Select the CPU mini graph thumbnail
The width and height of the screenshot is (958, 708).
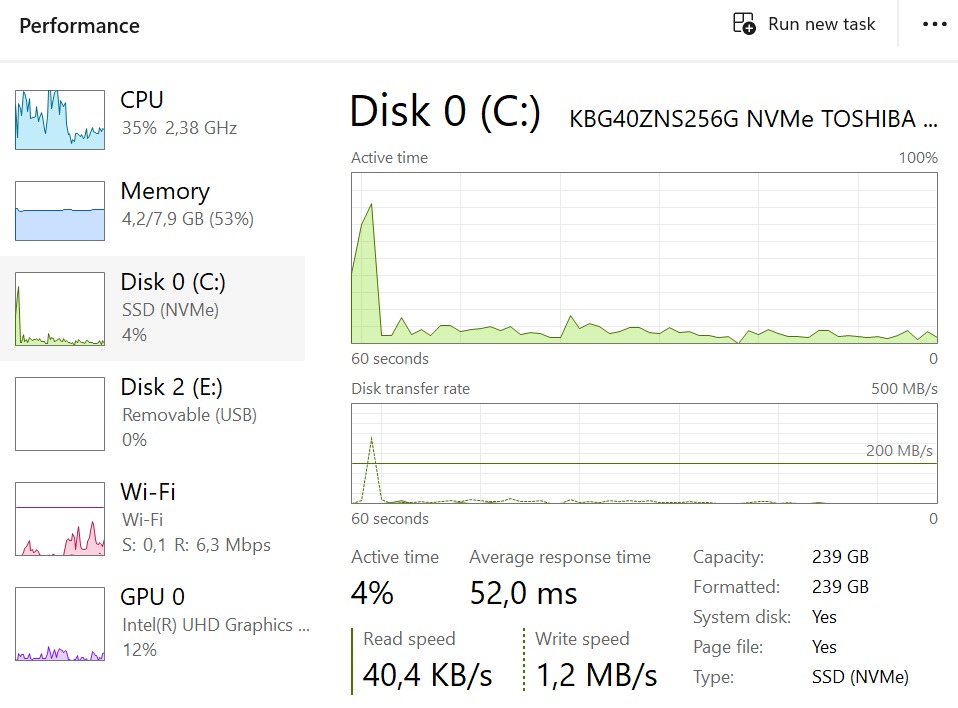60,120
